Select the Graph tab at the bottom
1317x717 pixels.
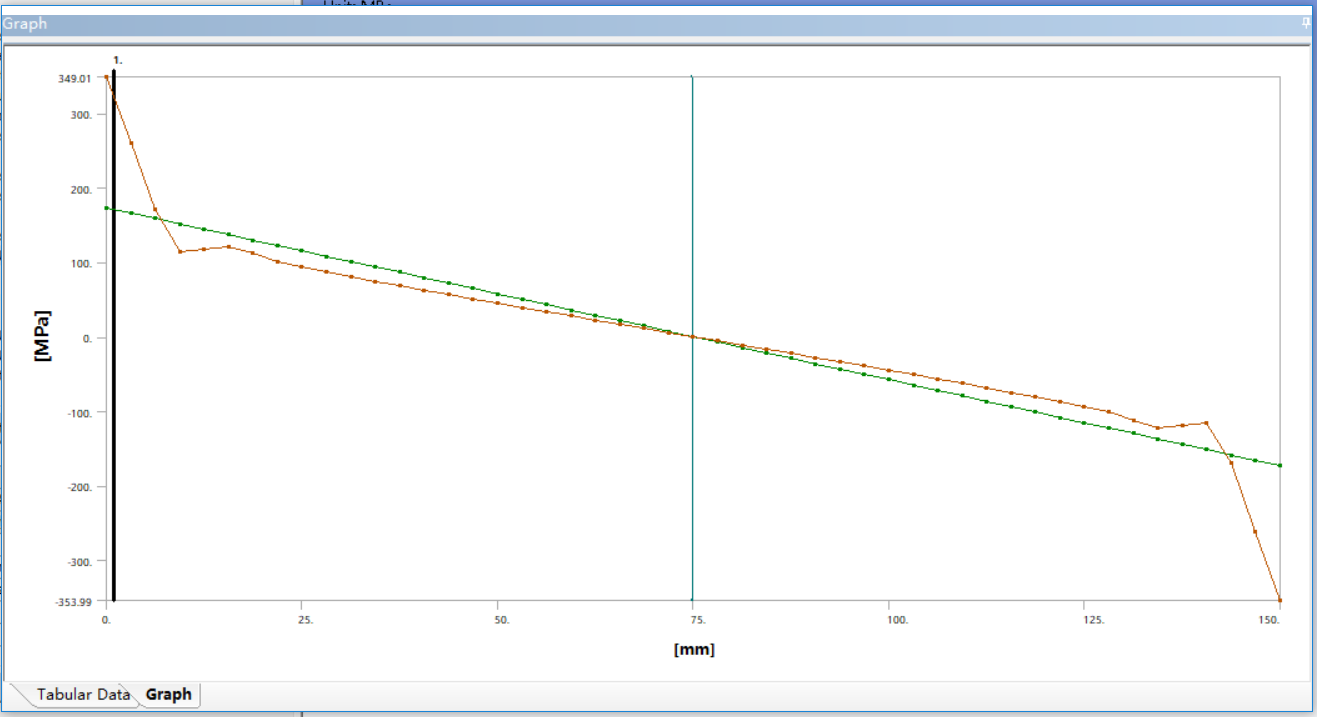pos(168,694)
